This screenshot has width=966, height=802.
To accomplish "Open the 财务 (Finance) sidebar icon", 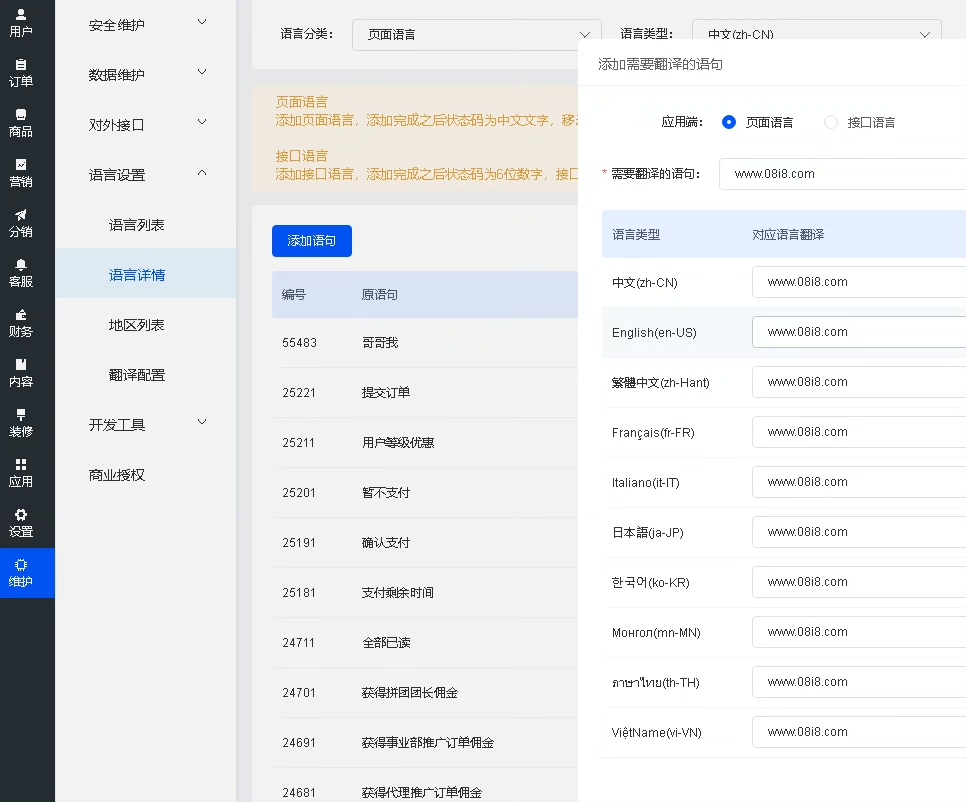I will tap(21, 322).
